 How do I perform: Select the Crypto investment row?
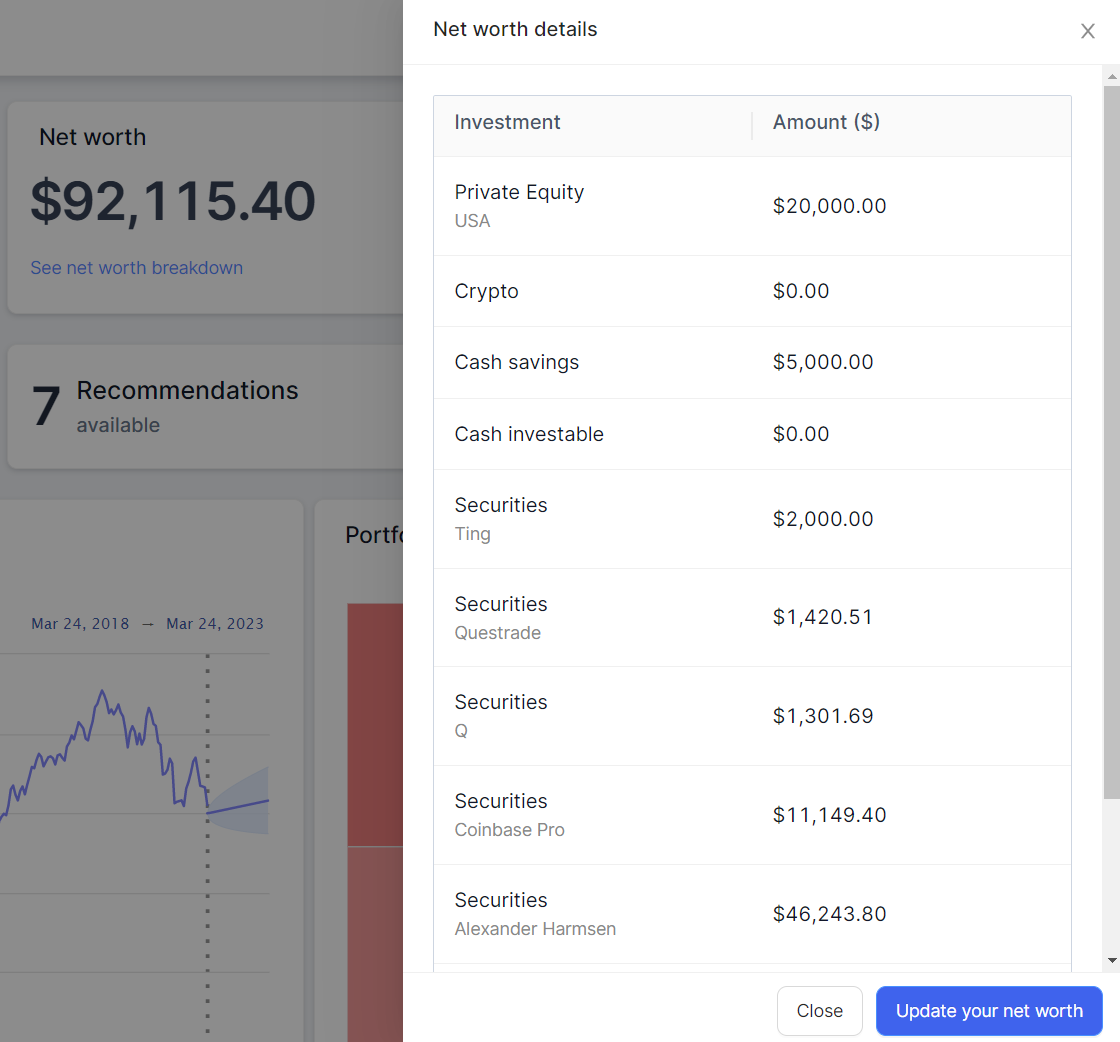point(752,291)
